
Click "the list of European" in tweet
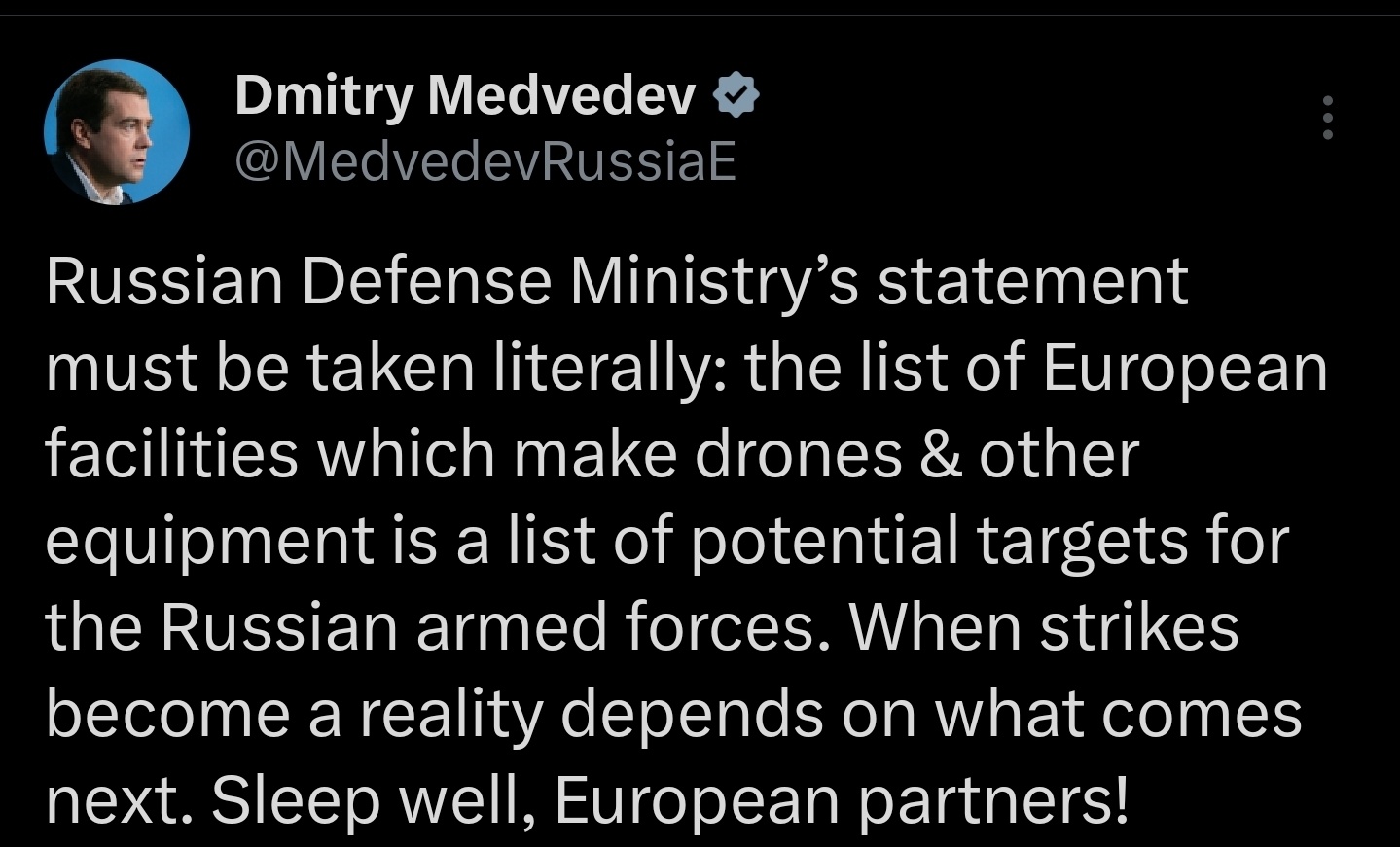(x=1036, y=369)
